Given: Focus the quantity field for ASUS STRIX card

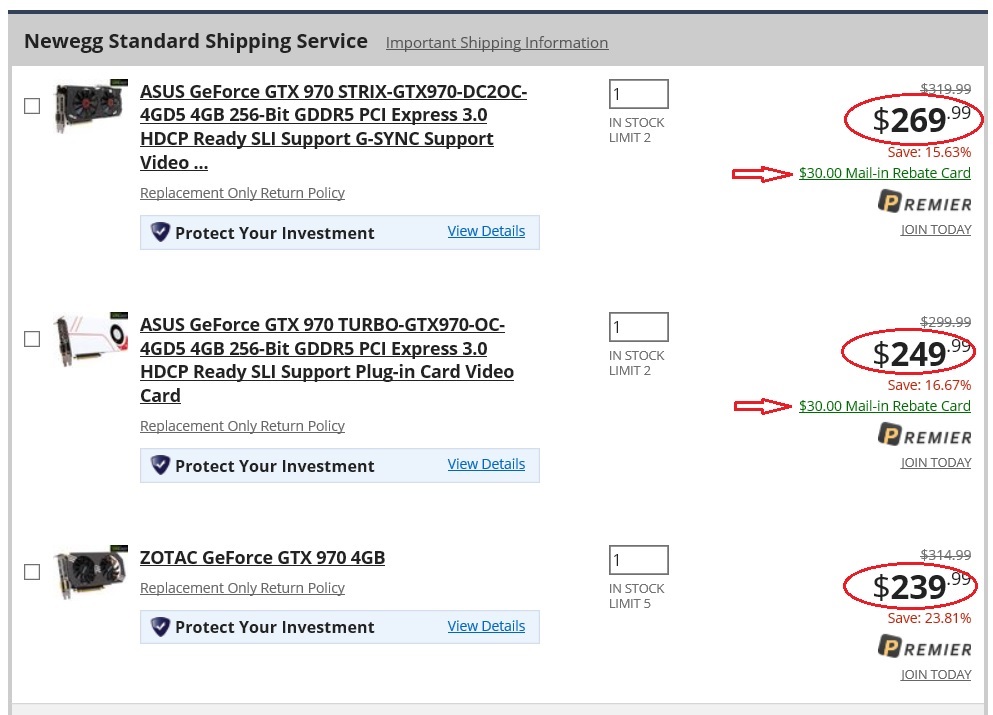Looking at the screenshot, I should (638, 94).
